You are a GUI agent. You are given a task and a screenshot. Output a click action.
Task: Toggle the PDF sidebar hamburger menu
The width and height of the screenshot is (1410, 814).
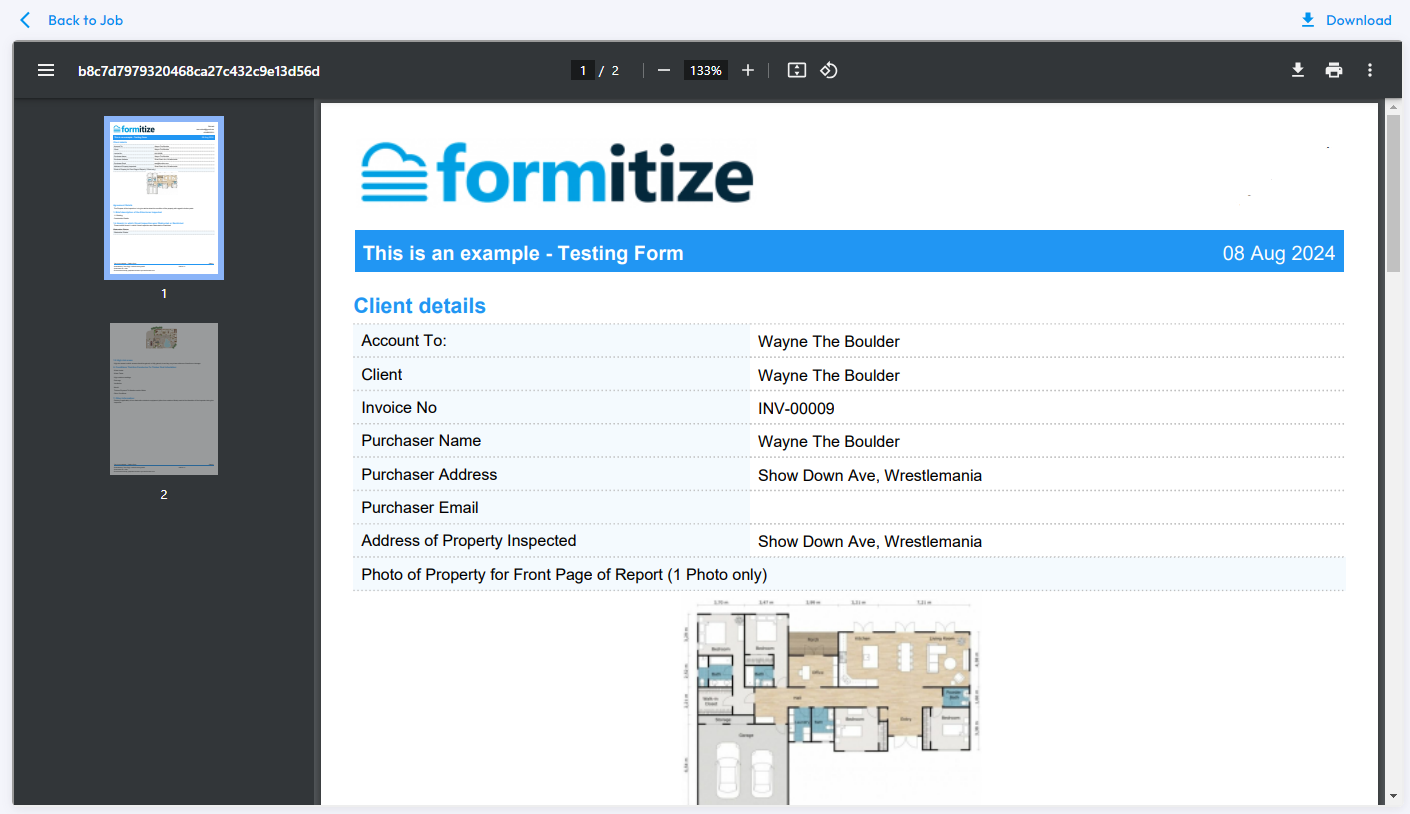(x=46, y=70)
